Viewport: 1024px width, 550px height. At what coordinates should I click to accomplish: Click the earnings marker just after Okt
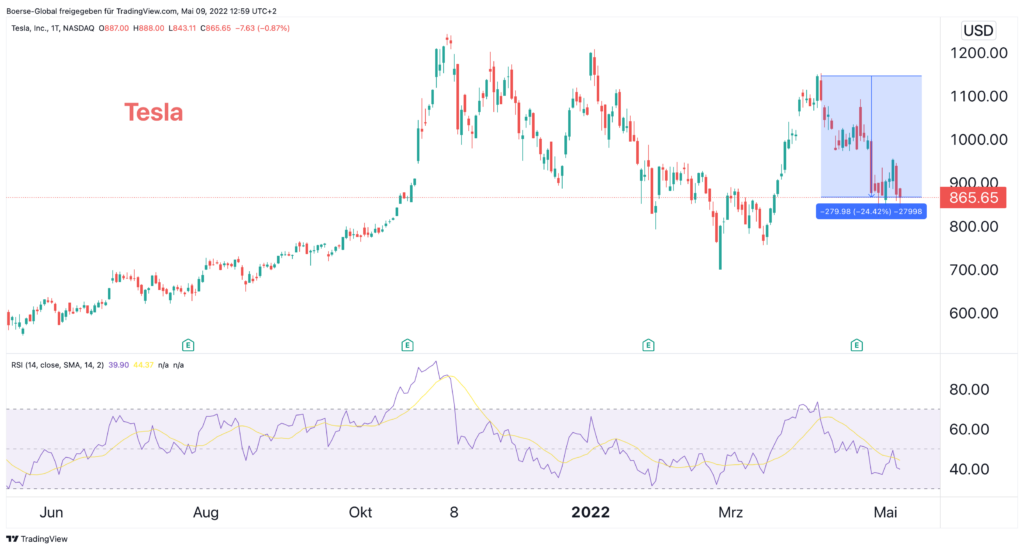point(407,345)
